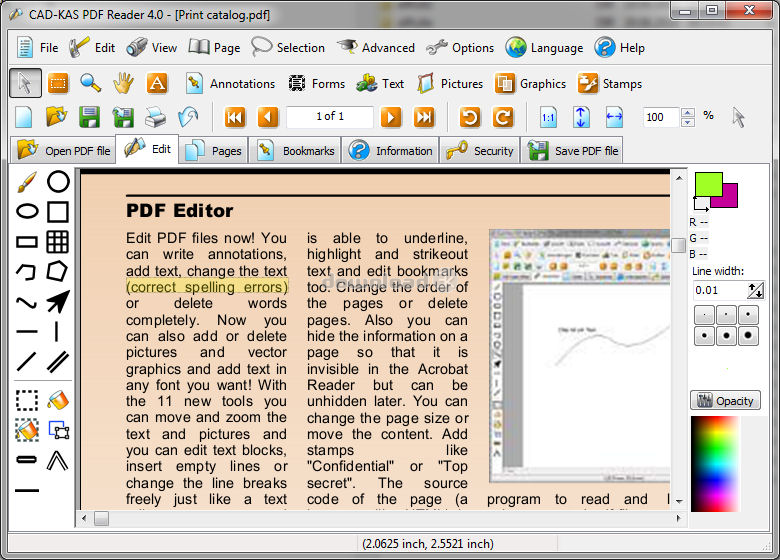Select the polygon drawing tool

57,272
